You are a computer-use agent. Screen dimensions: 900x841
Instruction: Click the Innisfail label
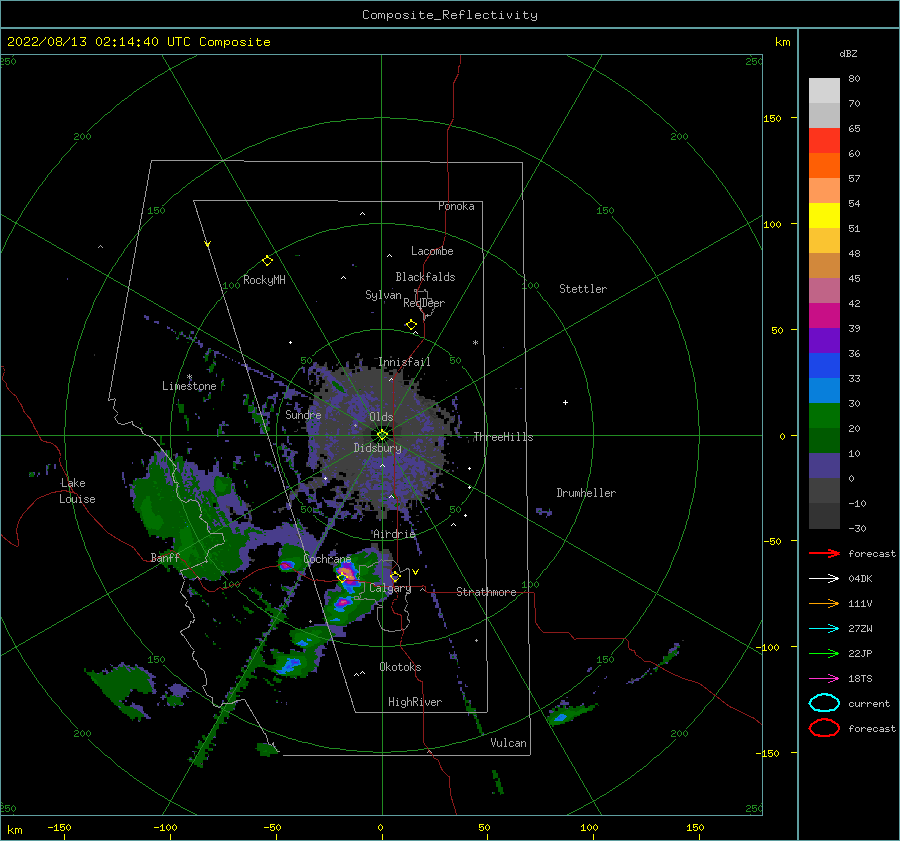pos(404,362)
